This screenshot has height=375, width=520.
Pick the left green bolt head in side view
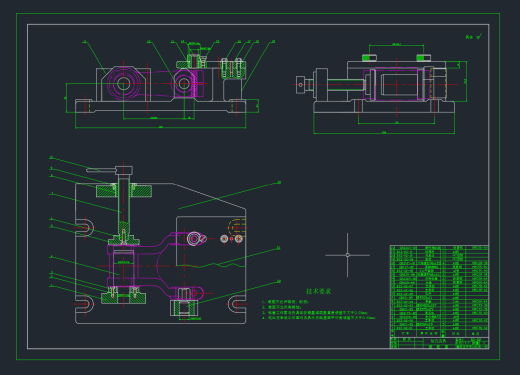click(x=369, y=58)
